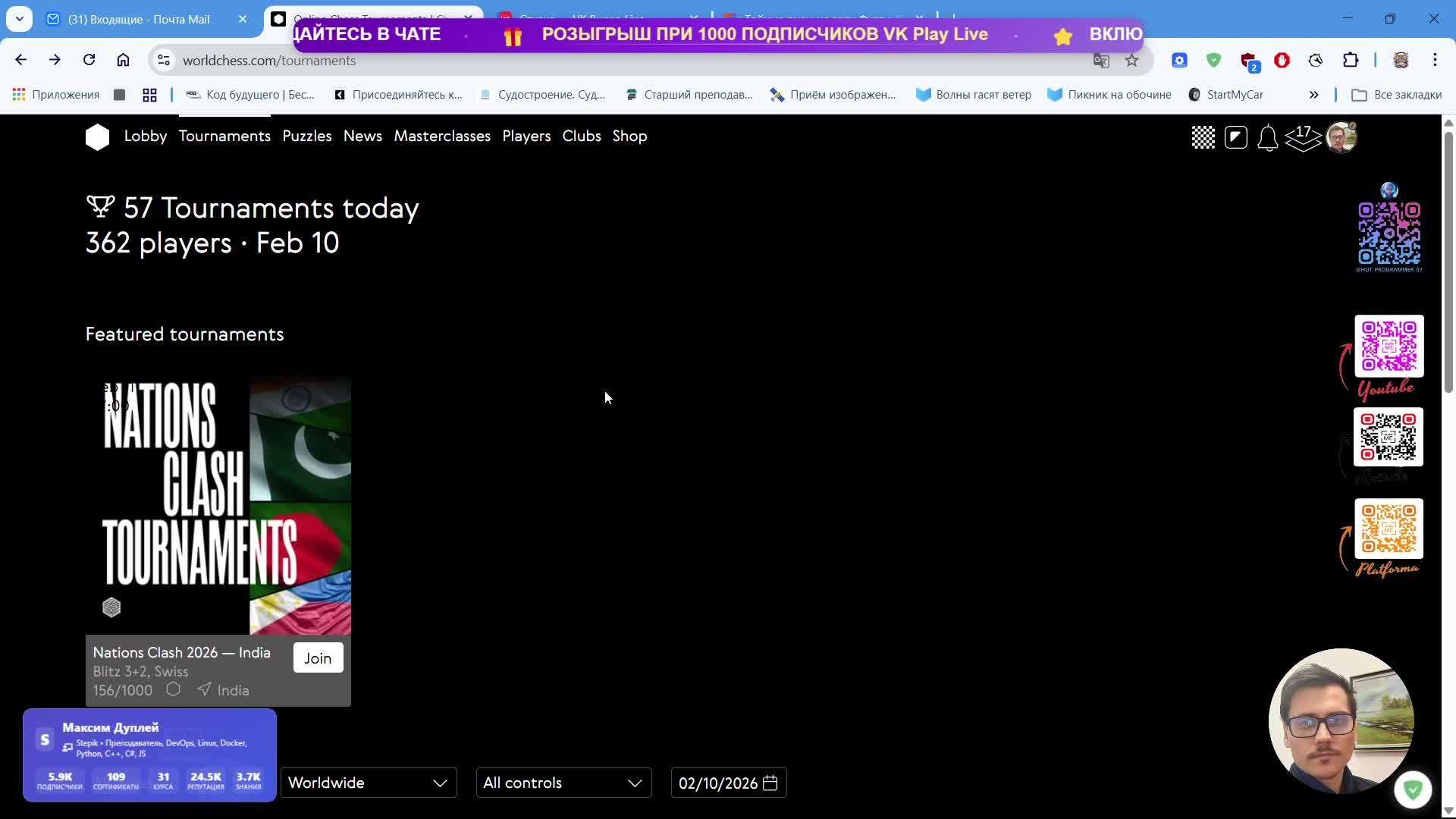The width and height of the screenshot is (1456, 819).
Task: Click the Nations Clash Tournaments poster thumbnail
Action: 218,504
